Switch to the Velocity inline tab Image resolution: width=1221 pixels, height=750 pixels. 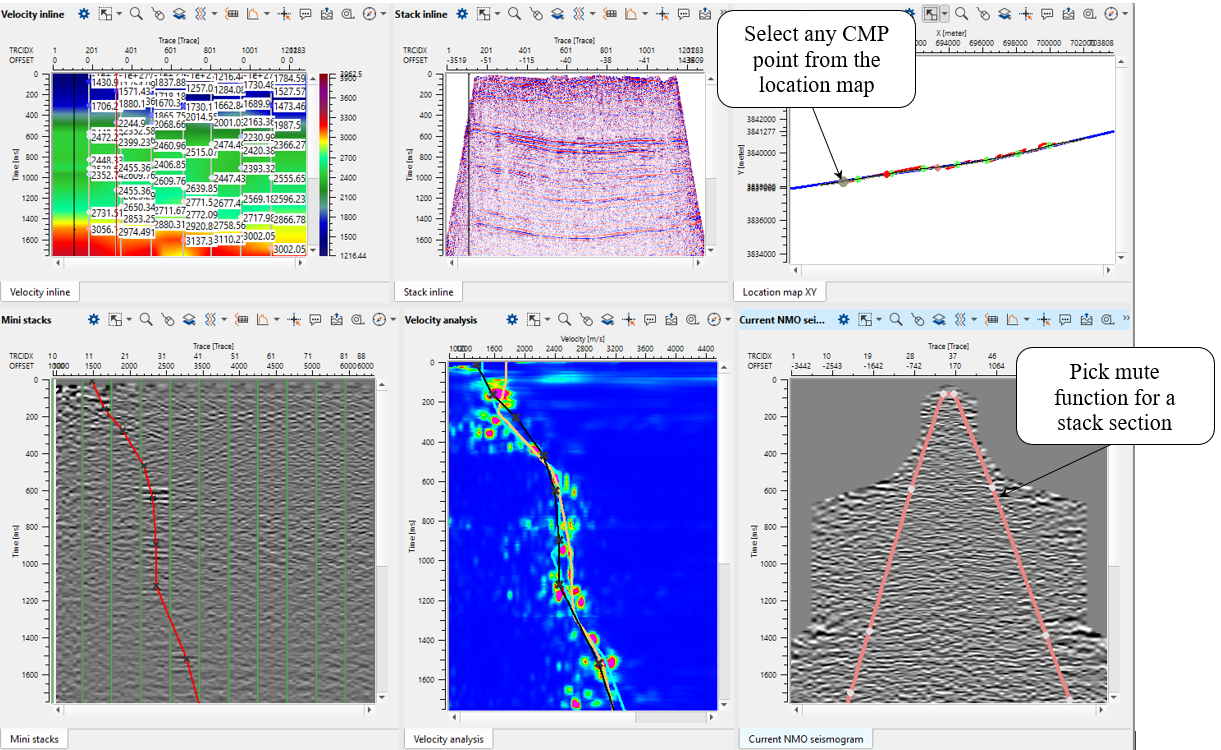click(40, 292)
